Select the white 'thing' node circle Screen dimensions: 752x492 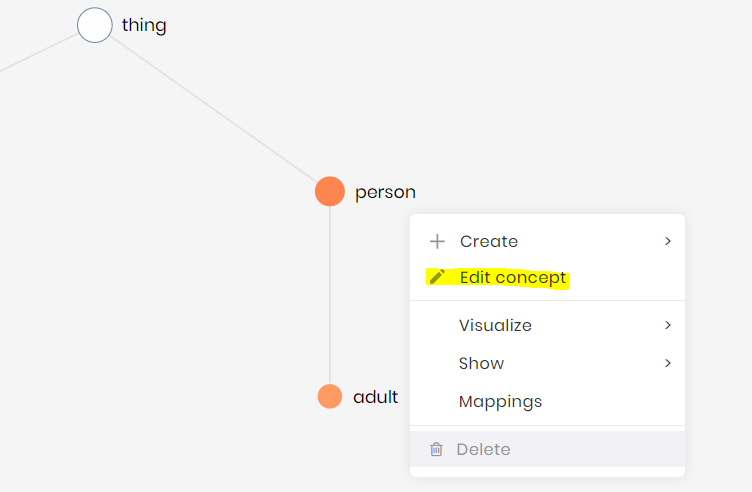point(95,25)
